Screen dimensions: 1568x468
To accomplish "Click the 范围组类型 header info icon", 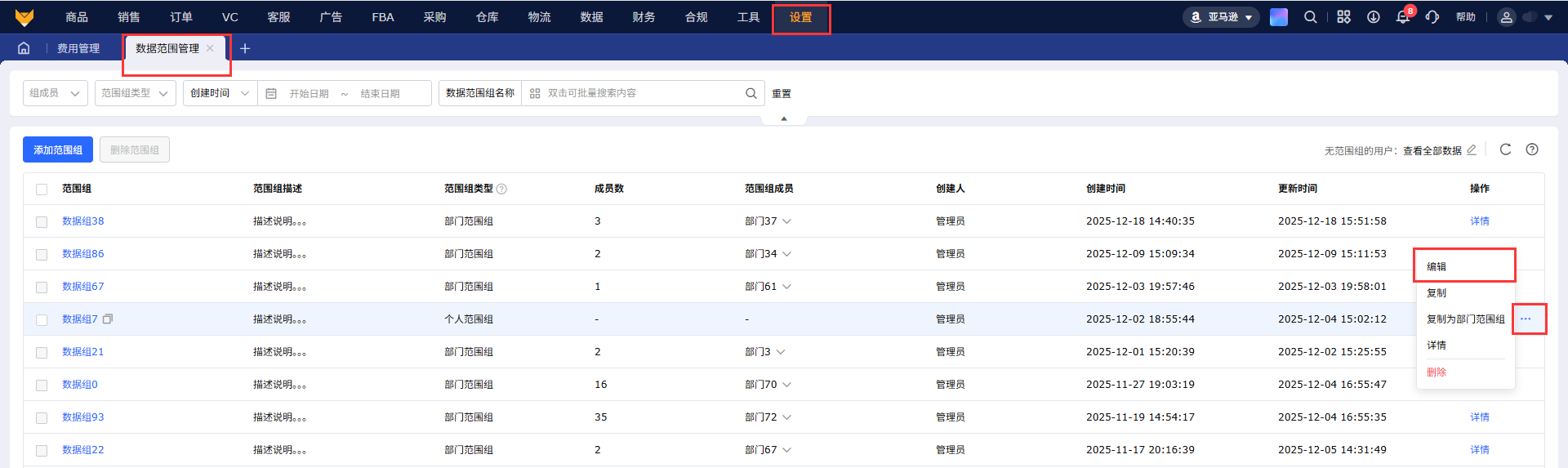I will tap(501, 189).
